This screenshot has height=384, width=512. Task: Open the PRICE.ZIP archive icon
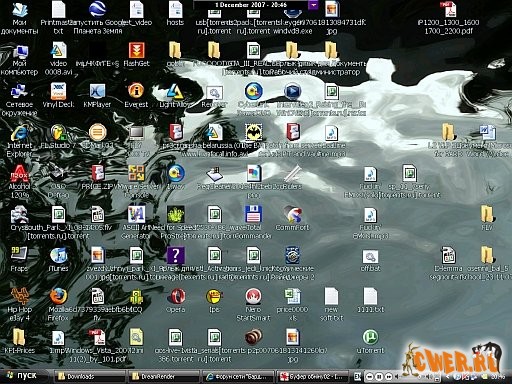(98, 178)
